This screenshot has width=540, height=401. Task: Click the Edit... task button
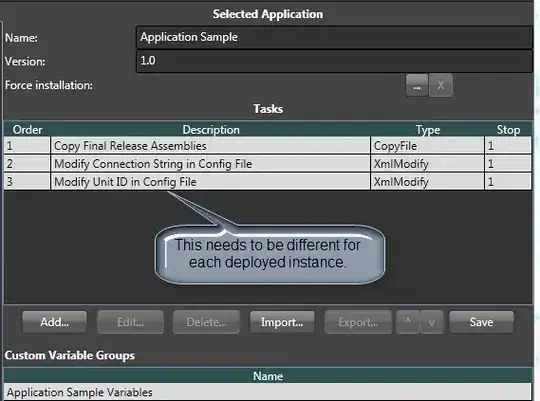click(130, 322)
